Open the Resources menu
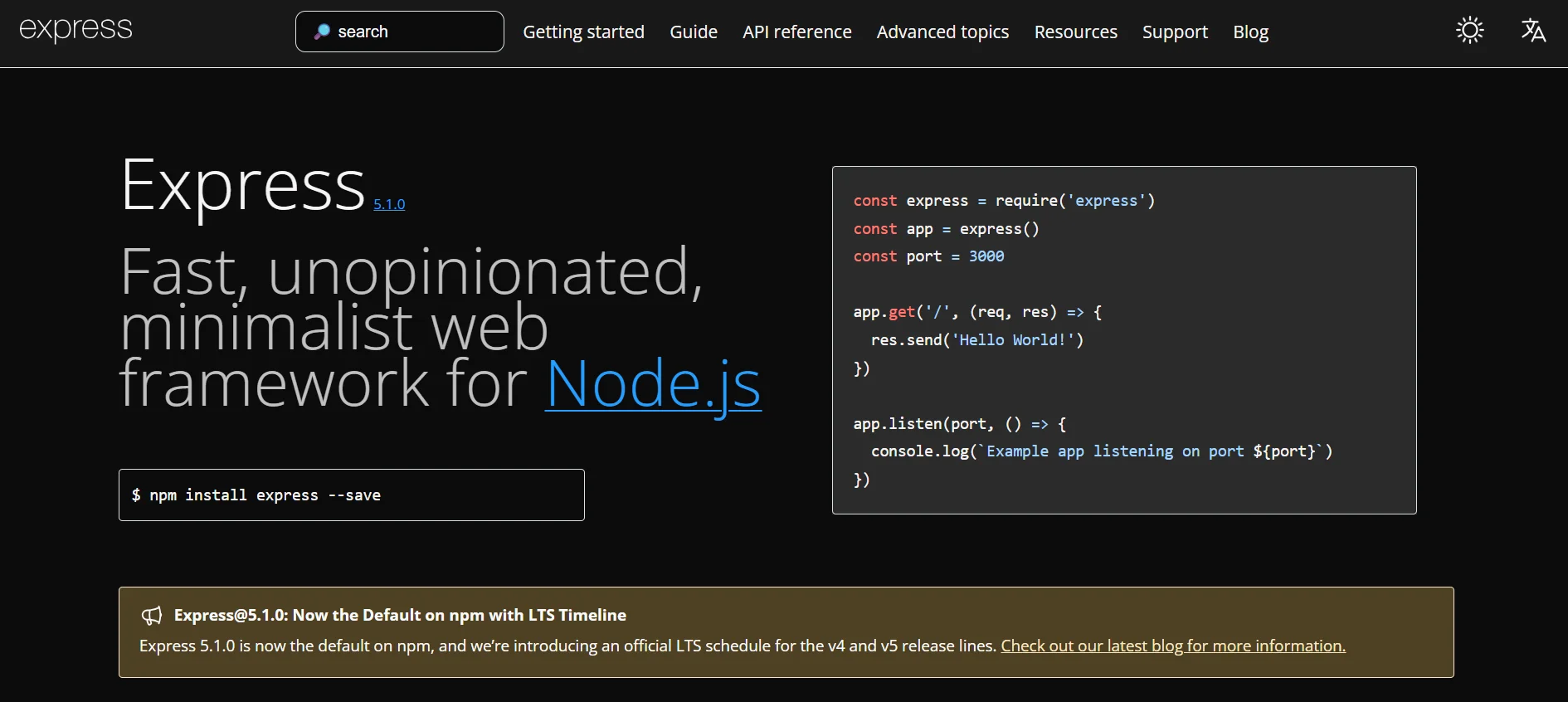The image size is (1568, 702). pyautogui.click(x=1075, y=32)
